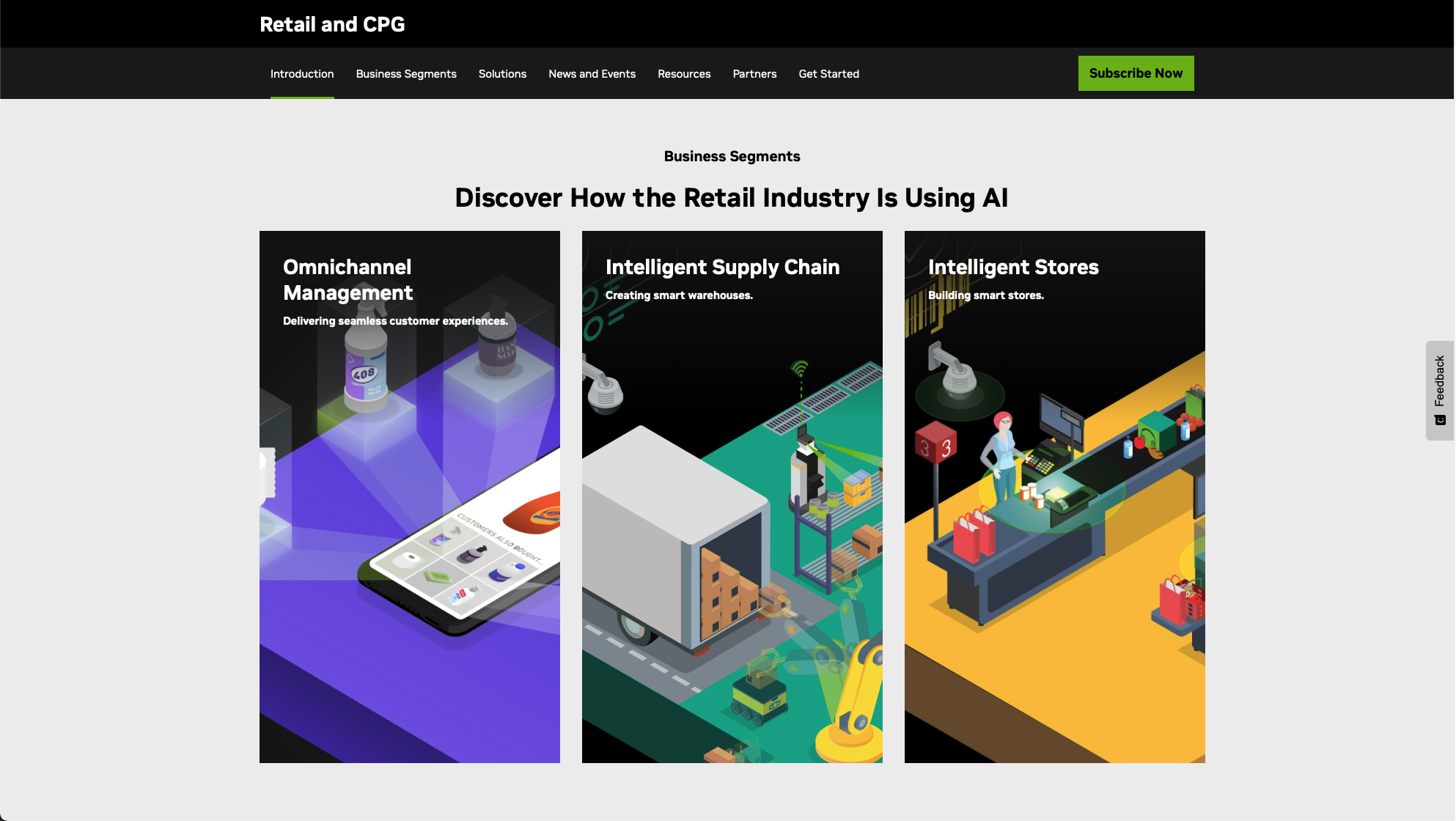Viewport: 1456px width, 821px height.
Task: Open the Intelligent Supply Chain heading
Action: click(x=722, y=267)
